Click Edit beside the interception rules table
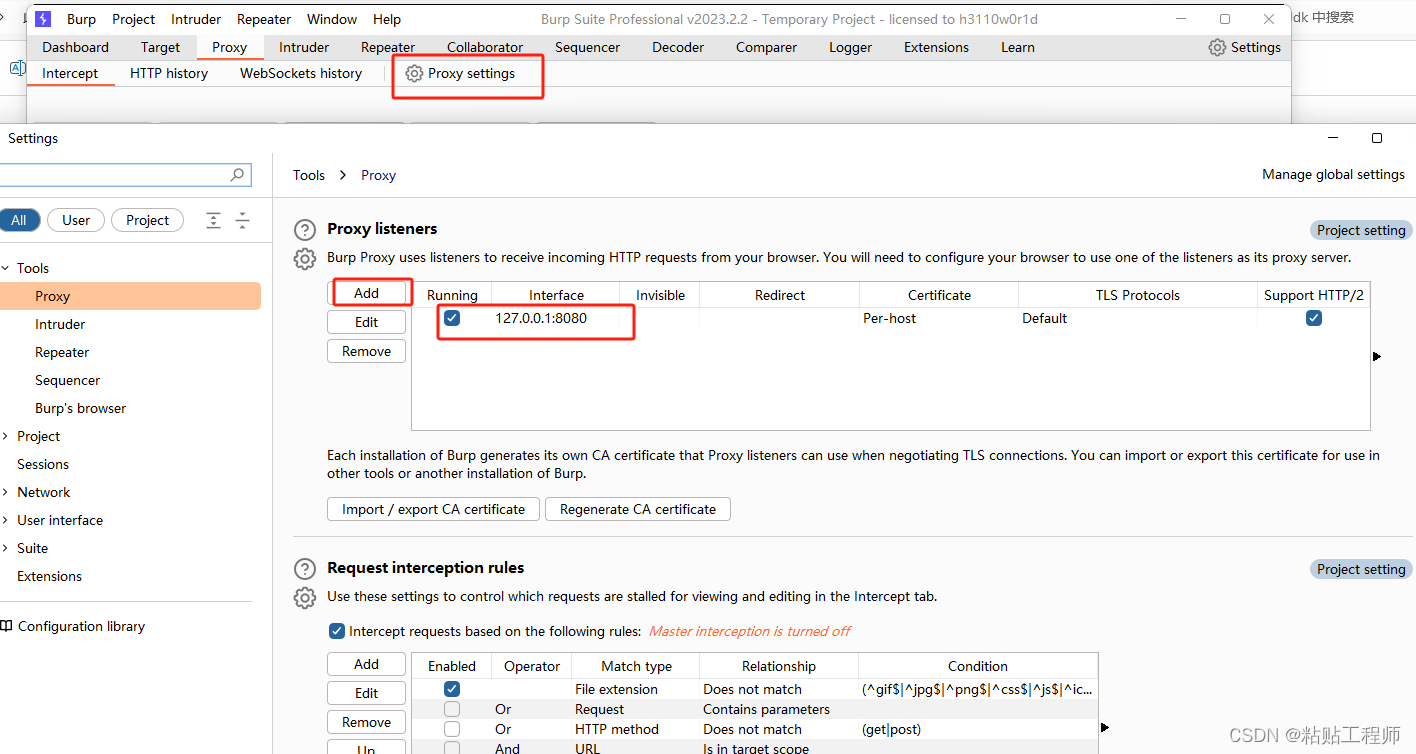1416x754 pixels. (x=367, y=693)
